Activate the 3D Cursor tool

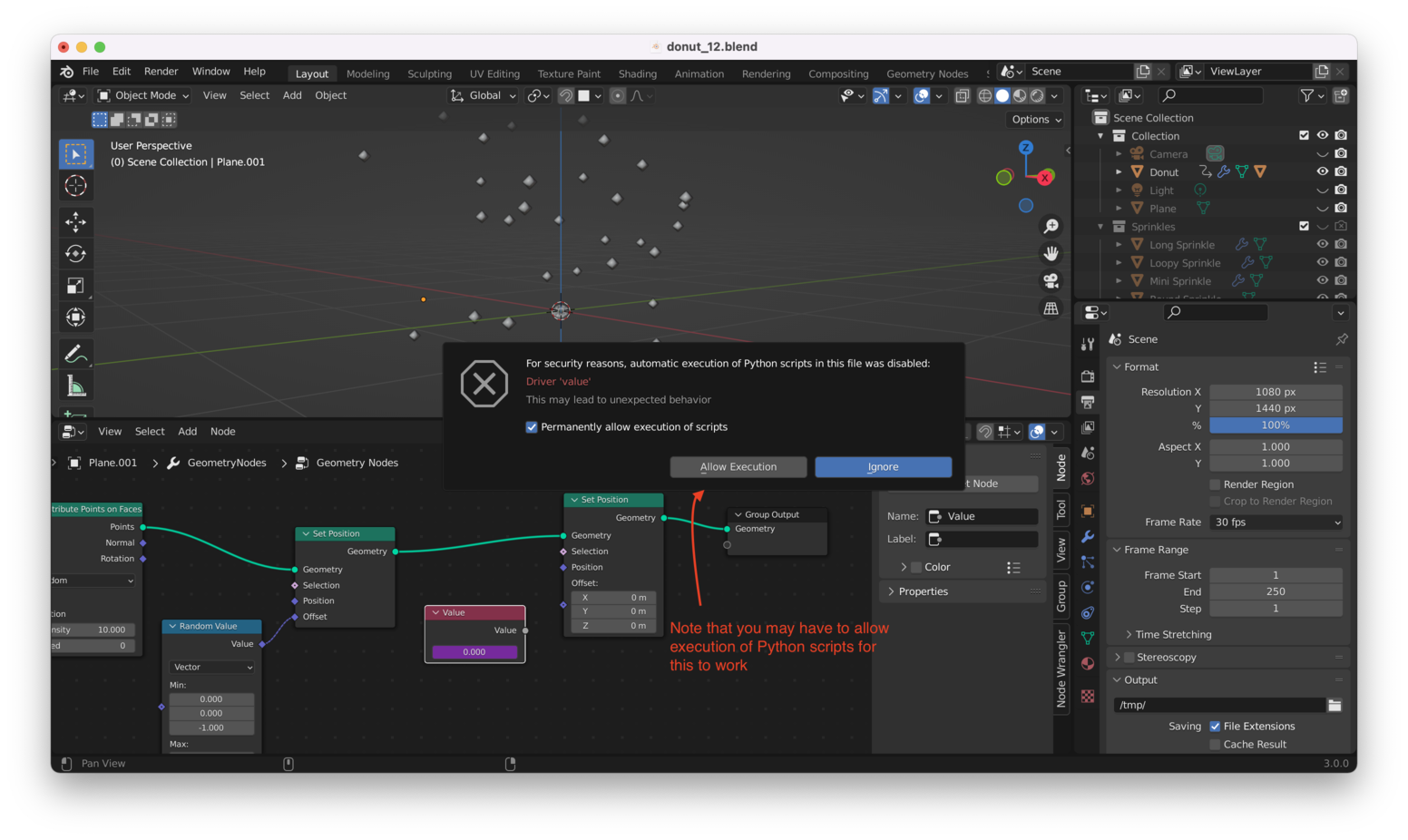coord(76,186)
